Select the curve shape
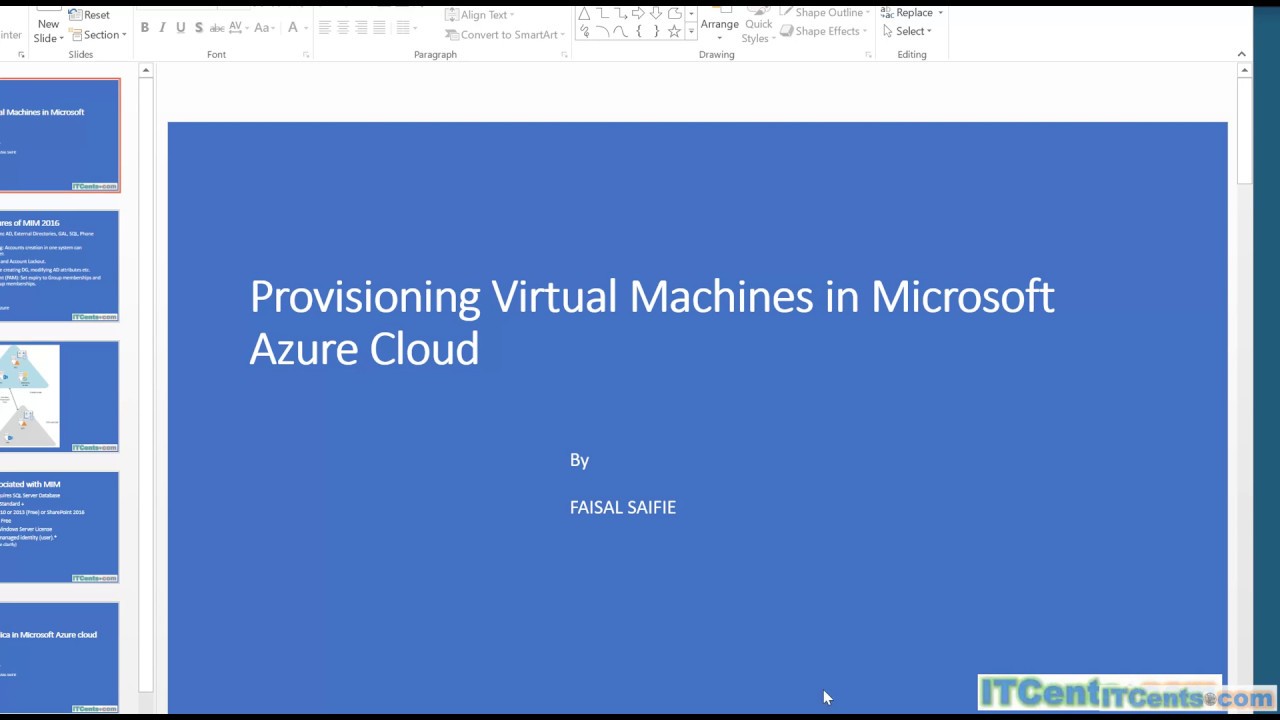This screenshot has height=720, width=1280. (620, 31)
